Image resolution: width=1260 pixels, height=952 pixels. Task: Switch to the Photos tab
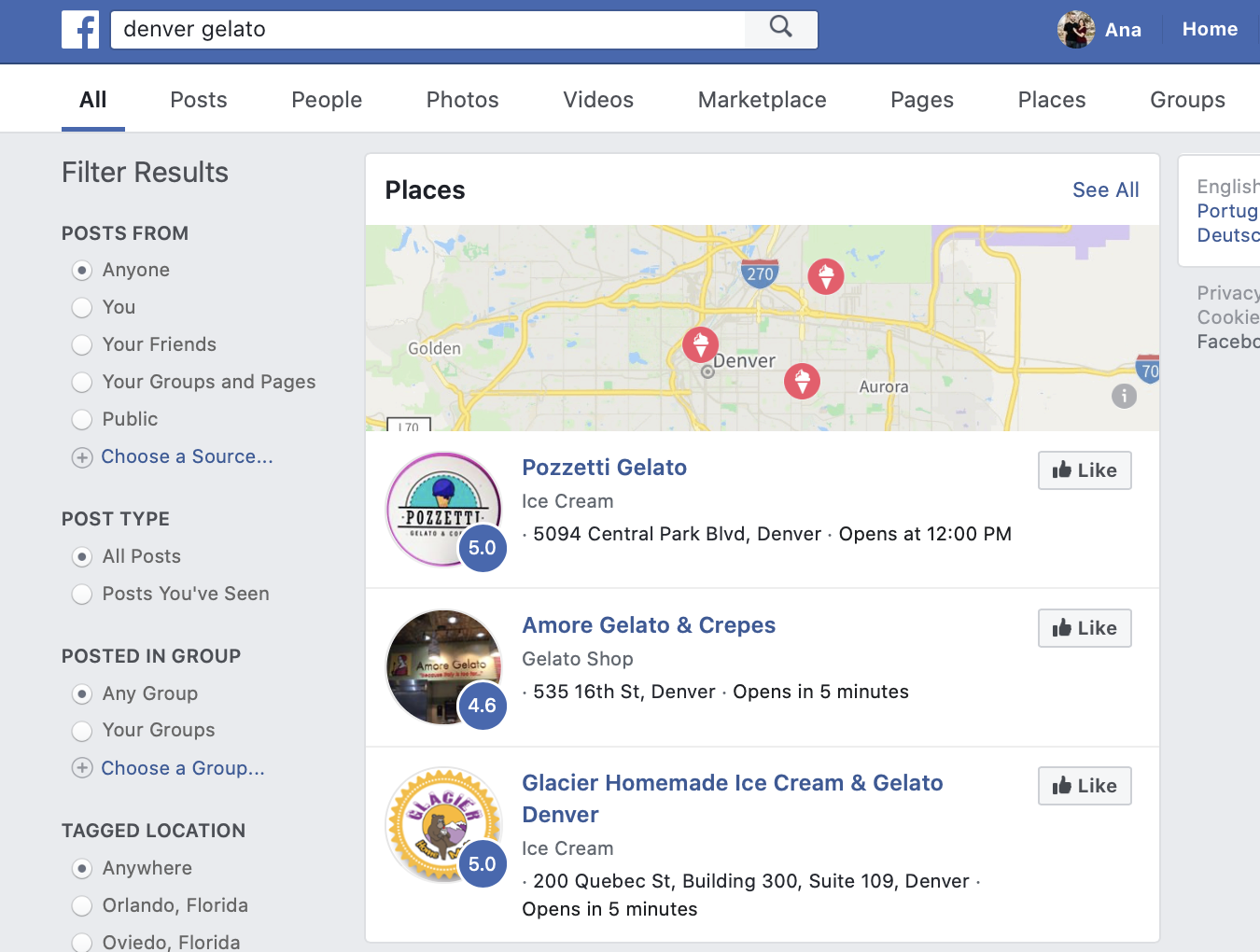point(463,100)
